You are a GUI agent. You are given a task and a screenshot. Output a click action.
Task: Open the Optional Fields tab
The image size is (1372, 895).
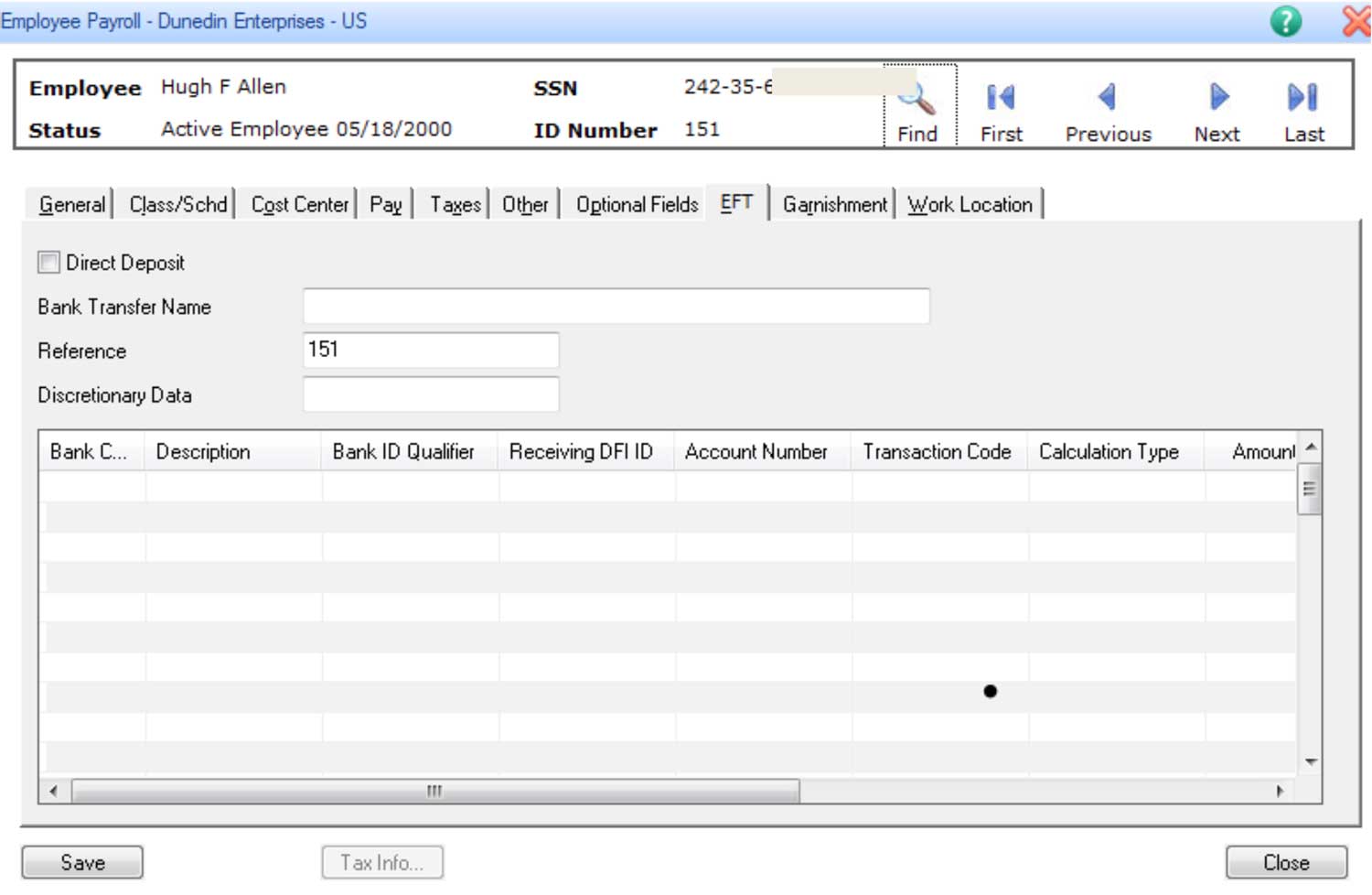[x=637, y=204]
